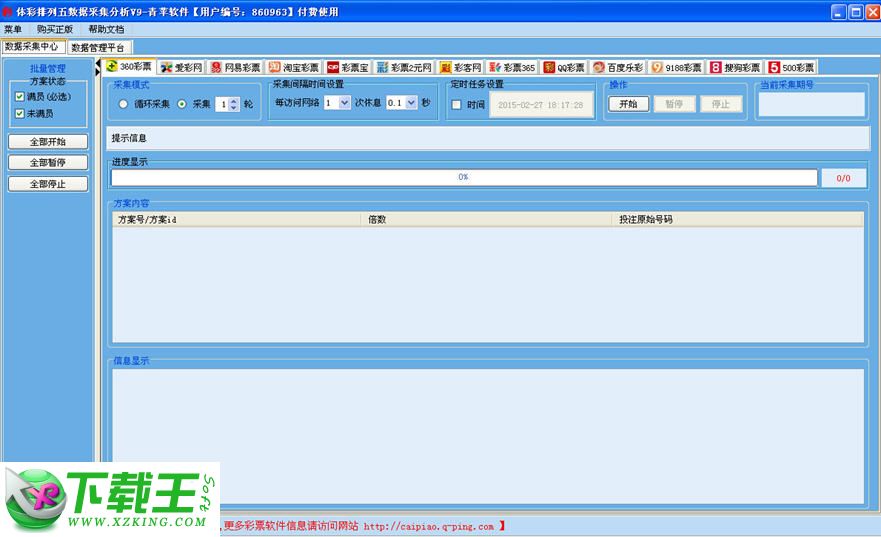Image resolution: width=881 pixels, height=537 pixels.
Task: Click the 倍数 column header
Action: [487, 220]
